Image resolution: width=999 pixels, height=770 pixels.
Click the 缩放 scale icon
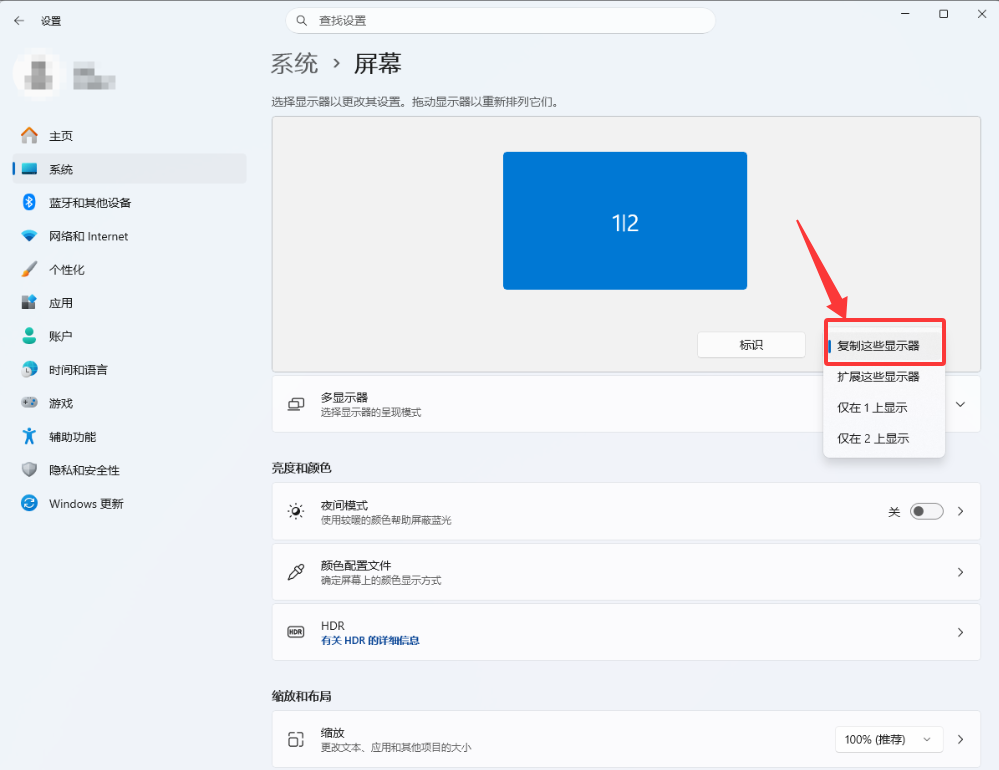[x=296, y=739]
